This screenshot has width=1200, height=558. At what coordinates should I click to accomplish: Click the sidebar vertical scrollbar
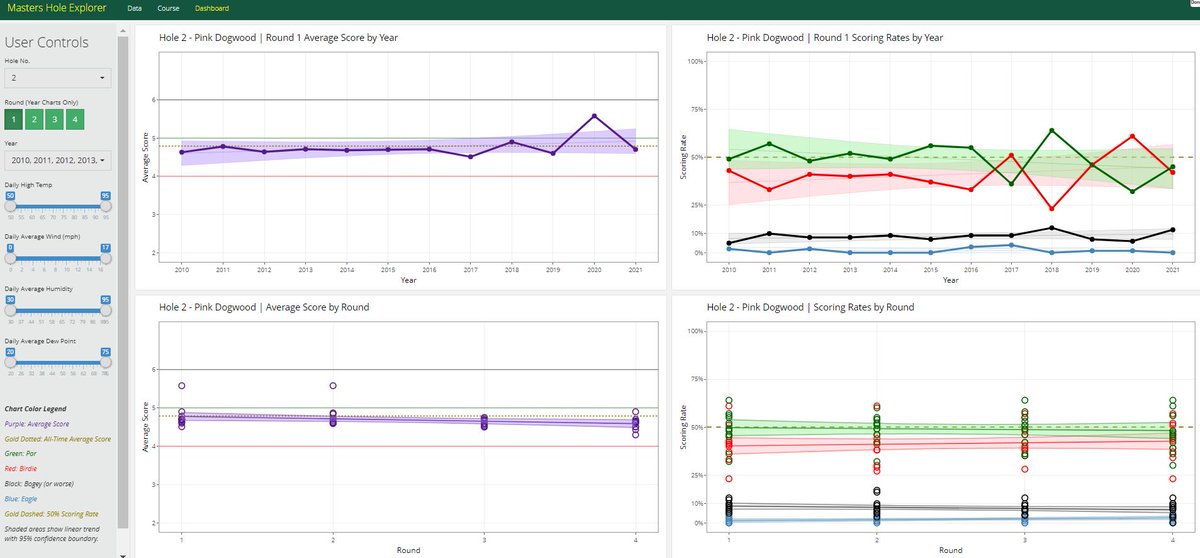[122, 280]
